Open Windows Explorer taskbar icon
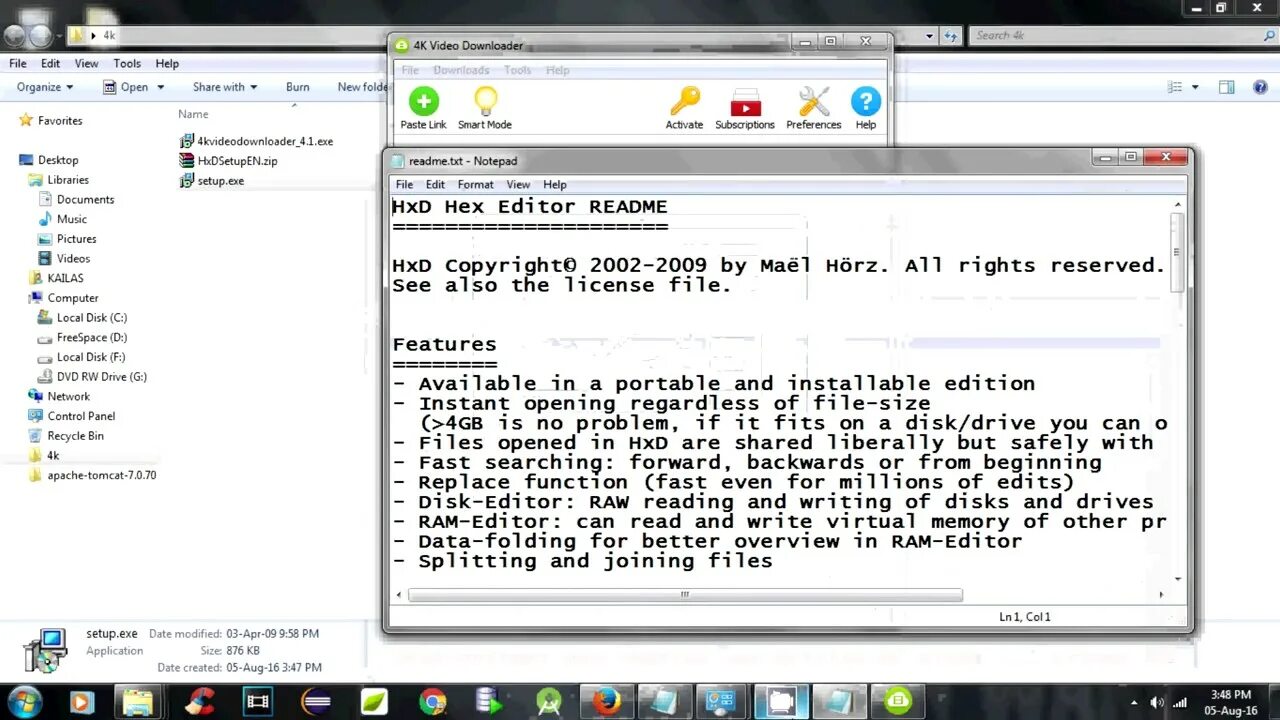 pos(138,702)
